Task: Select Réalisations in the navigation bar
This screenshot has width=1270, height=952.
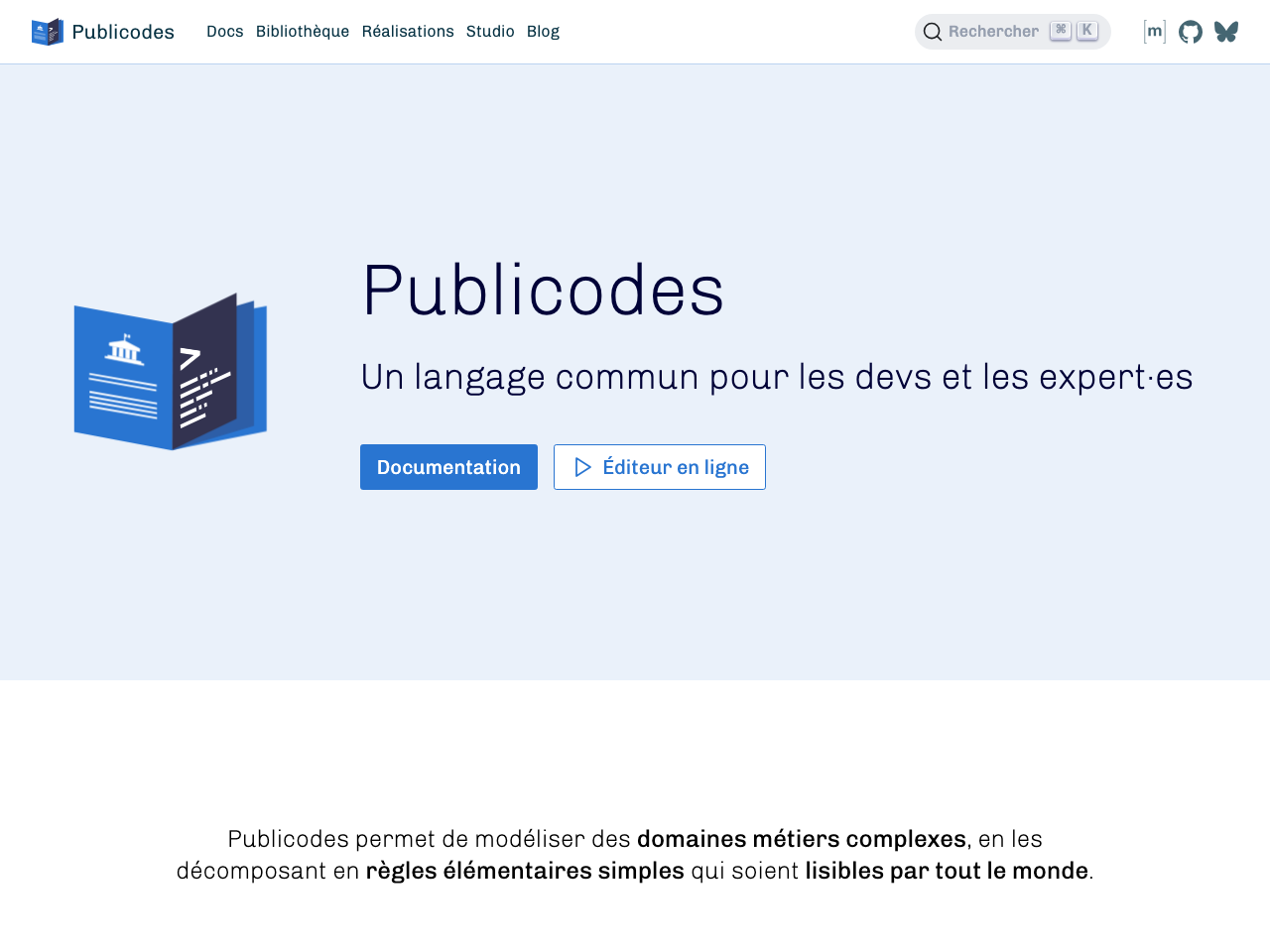Action: click(408, 30)
